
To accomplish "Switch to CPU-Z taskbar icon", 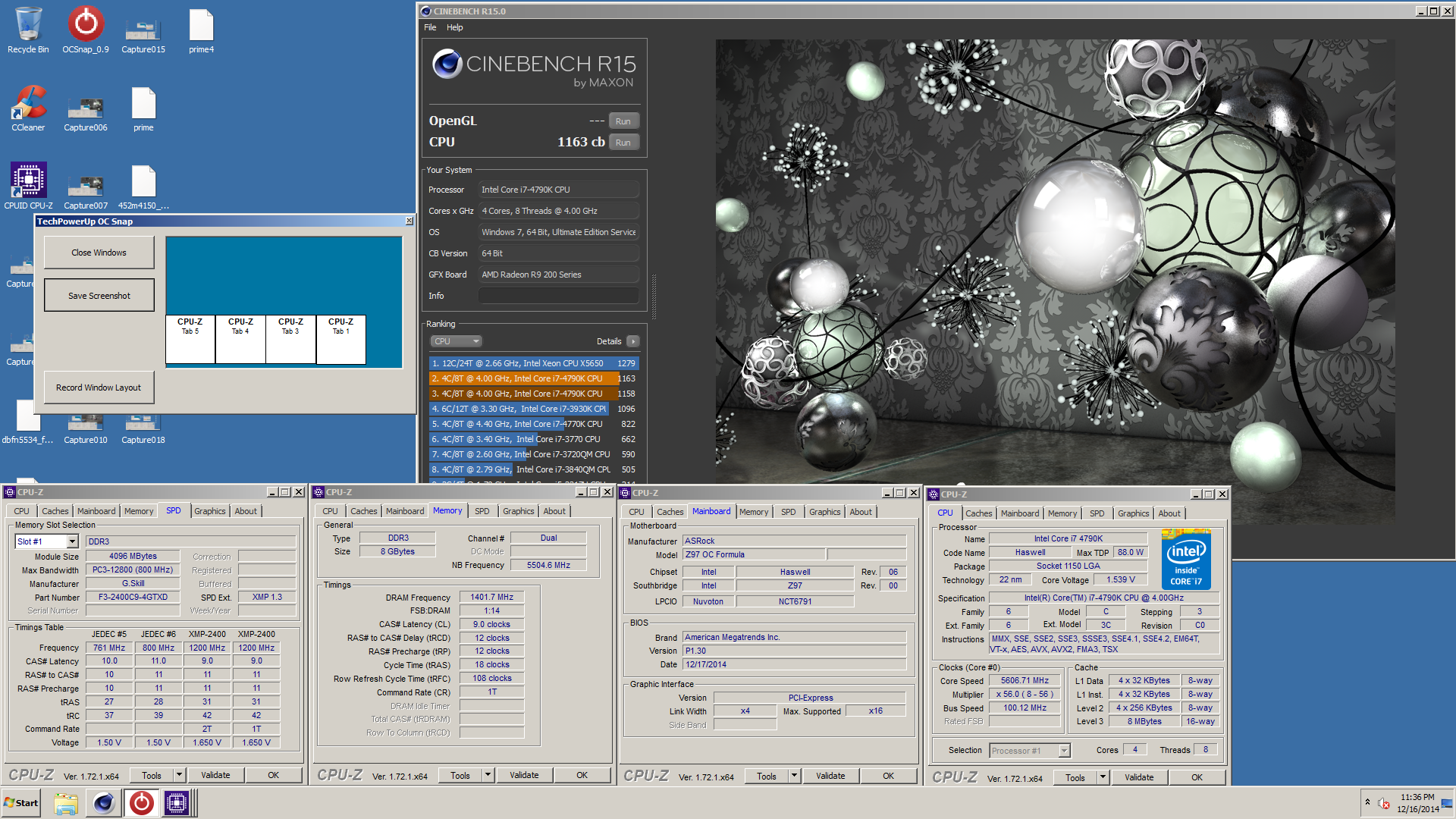I will click(177, 803).
